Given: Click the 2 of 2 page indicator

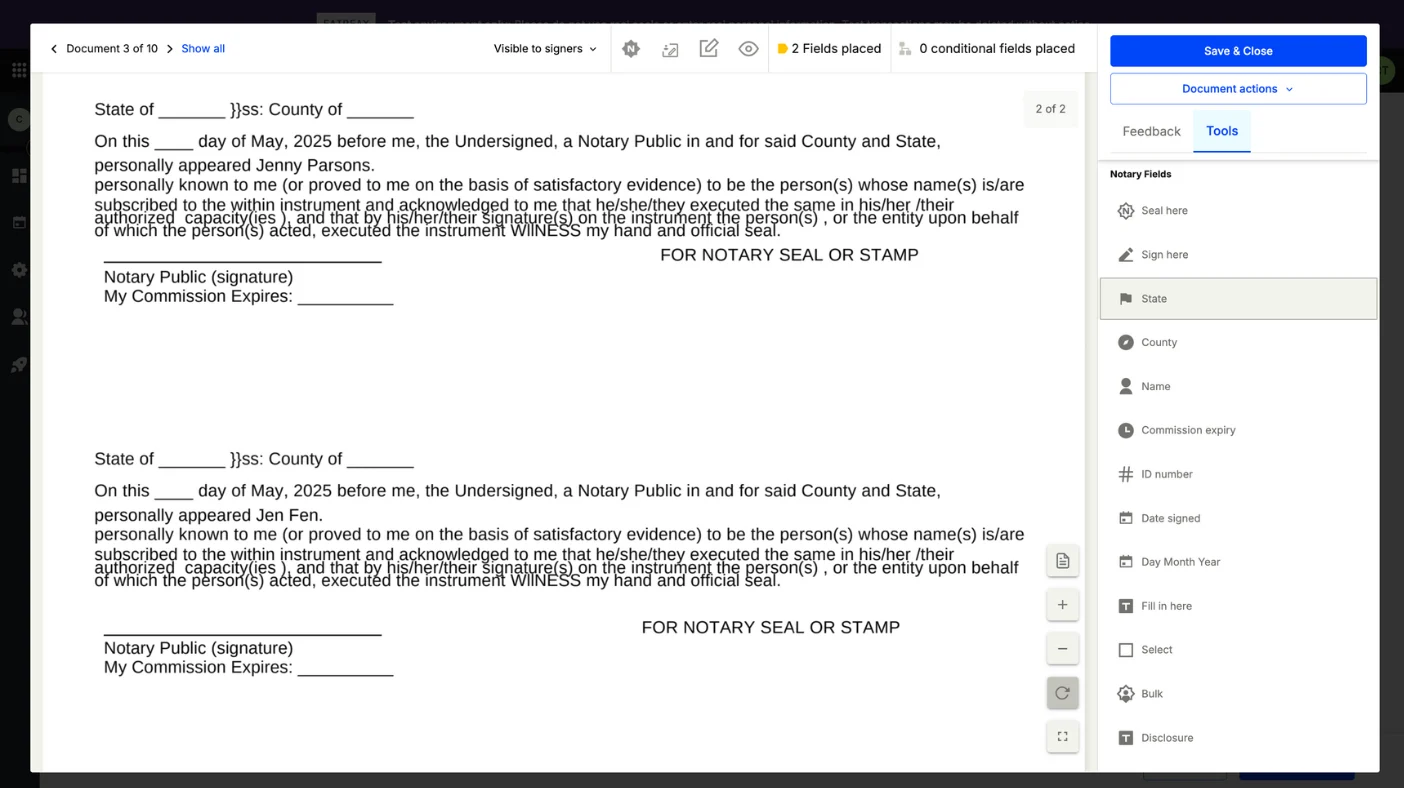Looking at the screenshot, I should (x=1050, y=109).
